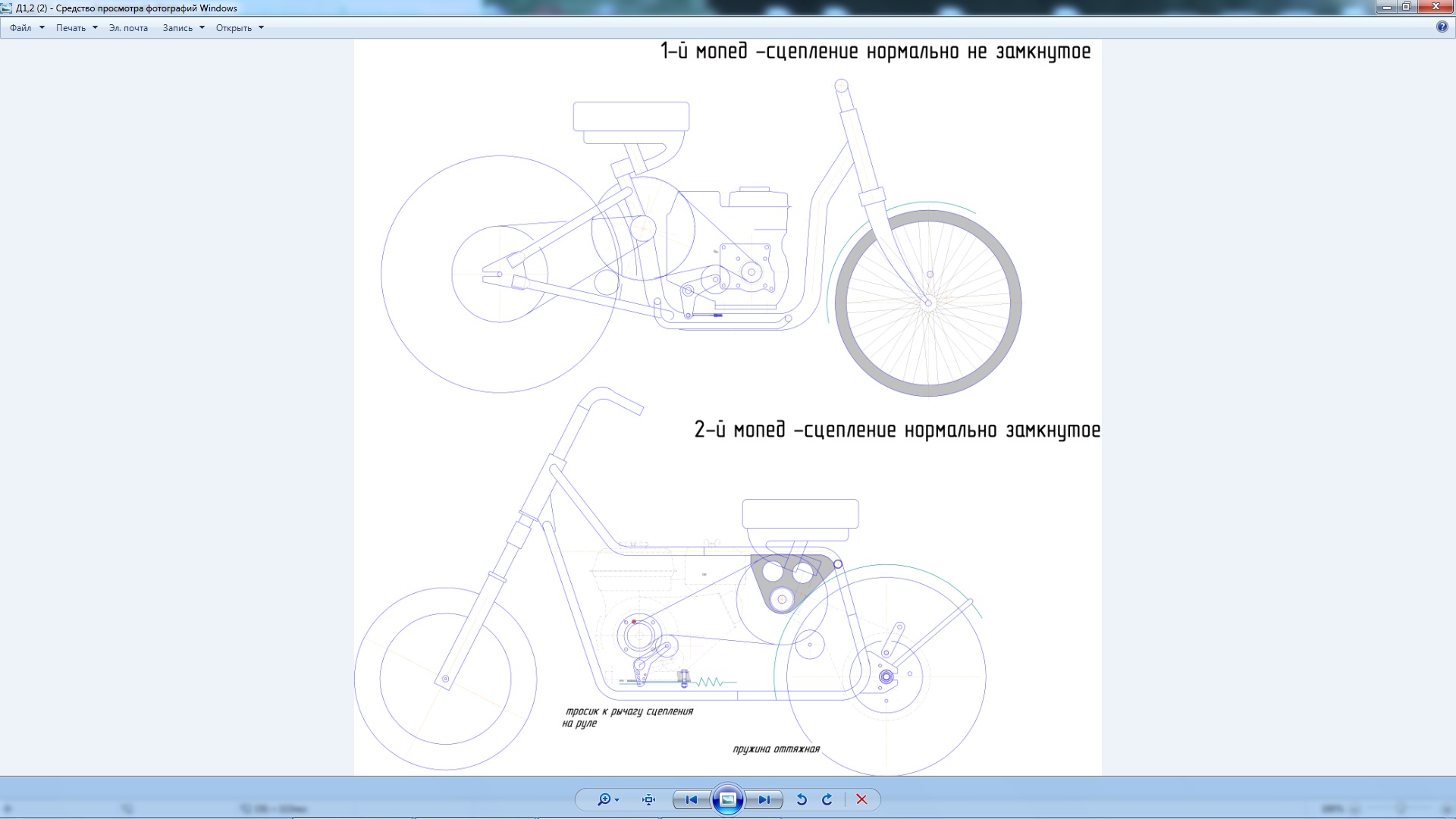Click the Открыть menu label

pos(234,28)
